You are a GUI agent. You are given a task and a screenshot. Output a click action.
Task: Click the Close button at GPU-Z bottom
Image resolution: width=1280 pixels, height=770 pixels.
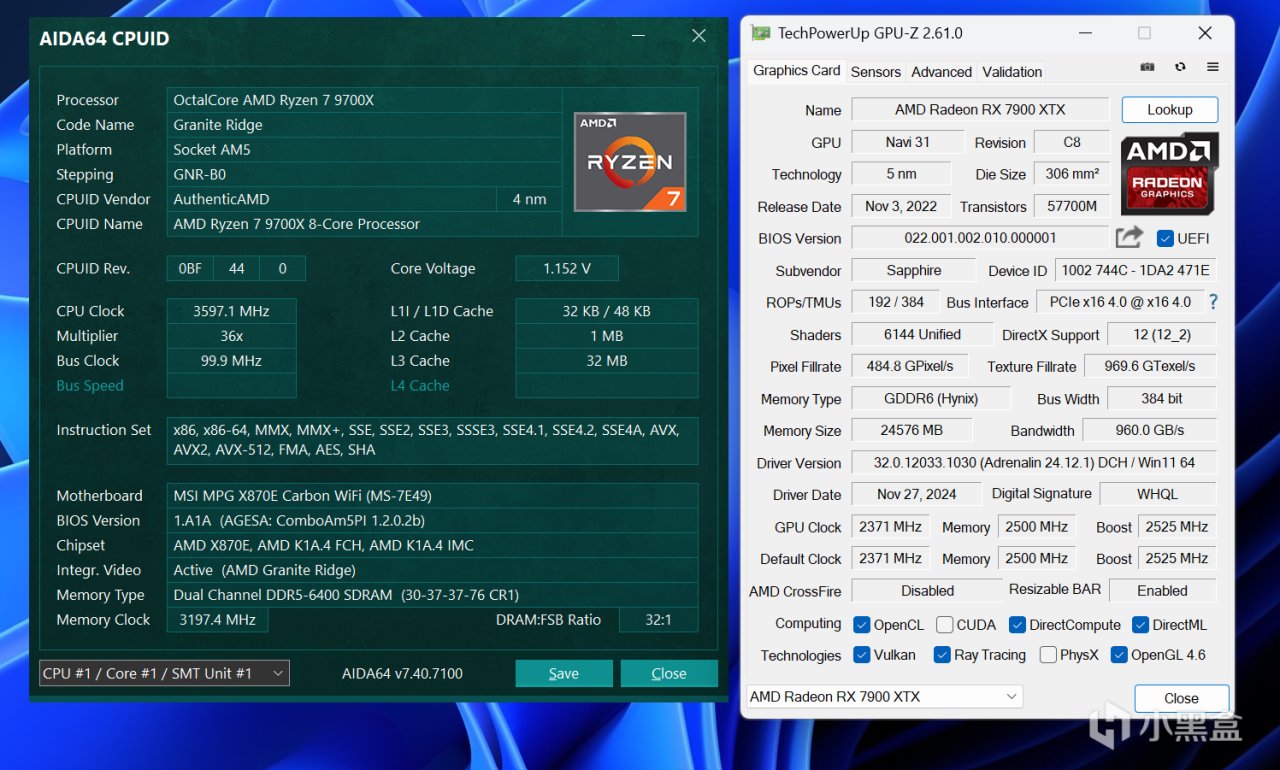click(1181, 698)
